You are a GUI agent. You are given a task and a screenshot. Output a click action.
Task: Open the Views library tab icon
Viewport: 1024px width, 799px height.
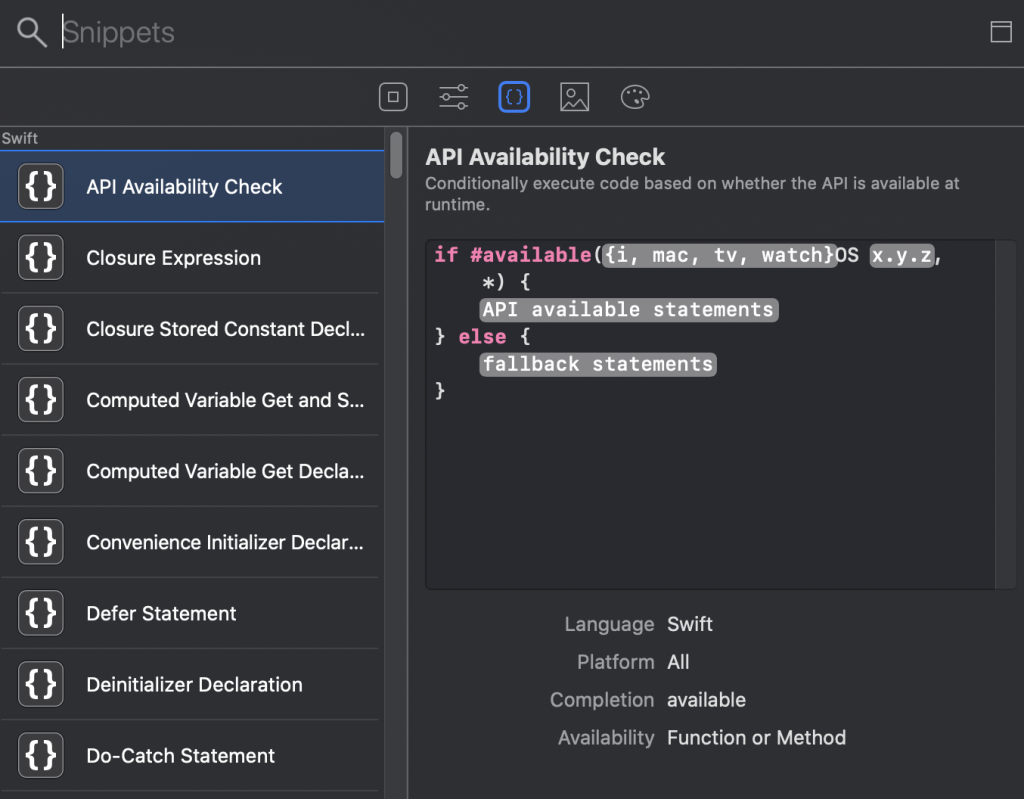[393, 97]
